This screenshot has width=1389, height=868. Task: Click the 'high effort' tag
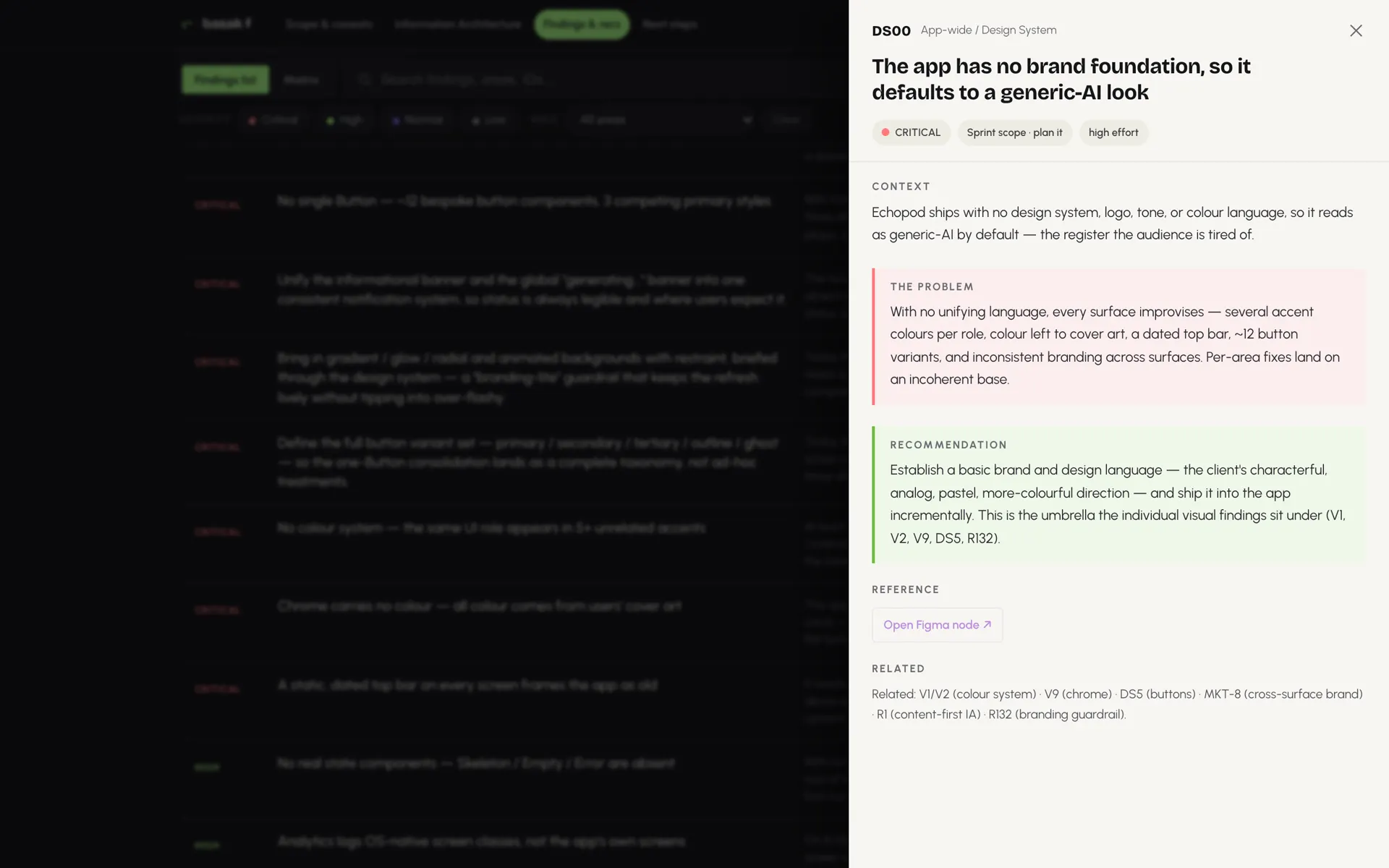(x=1113, y=132)
